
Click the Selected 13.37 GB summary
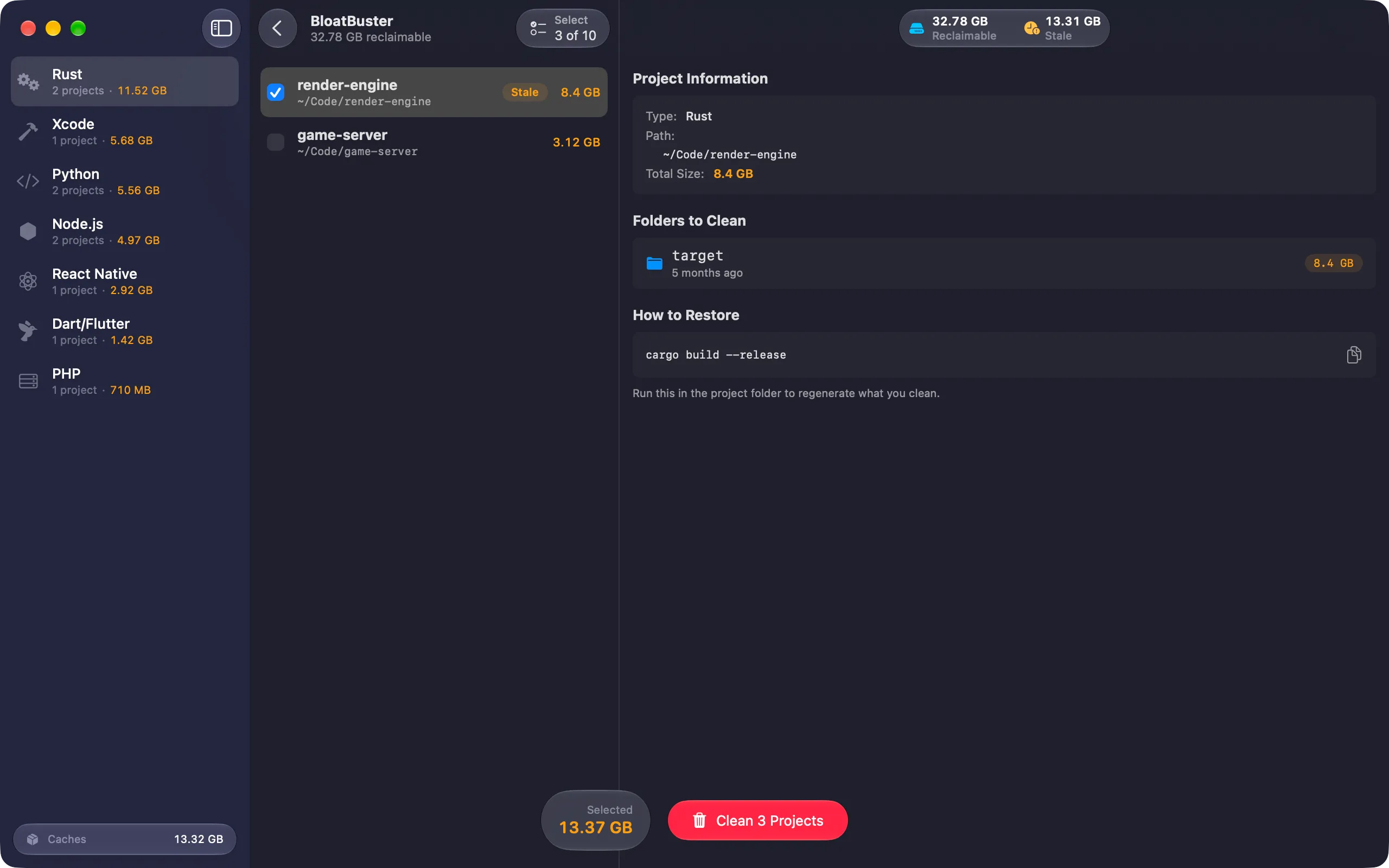point(595,820)
